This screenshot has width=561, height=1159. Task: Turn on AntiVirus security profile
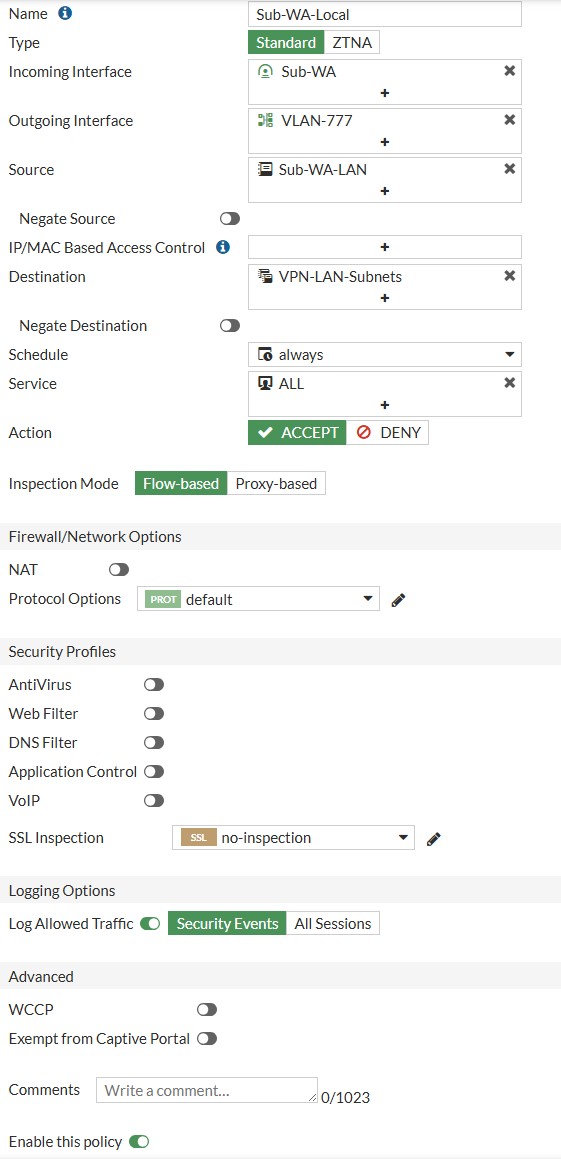(154, 685)
